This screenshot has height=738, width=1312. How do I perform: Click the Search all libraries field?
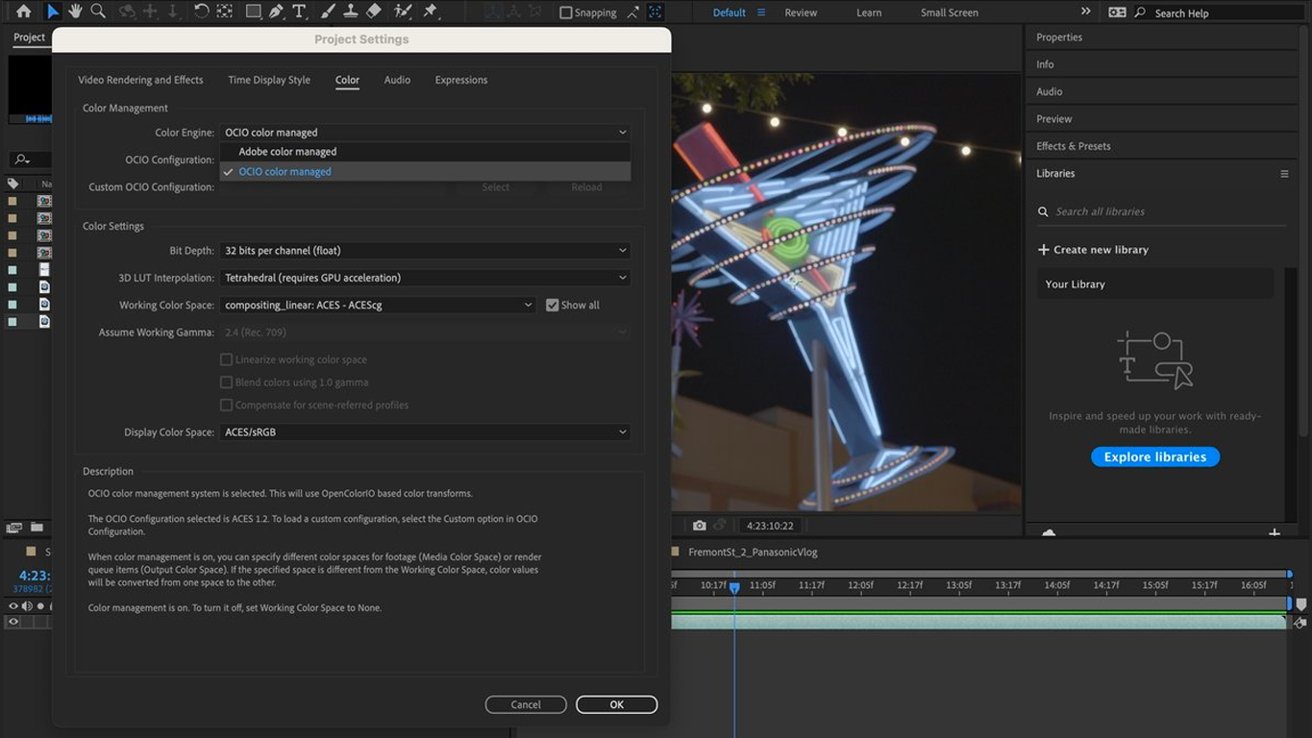click(x=1164, y=212)
